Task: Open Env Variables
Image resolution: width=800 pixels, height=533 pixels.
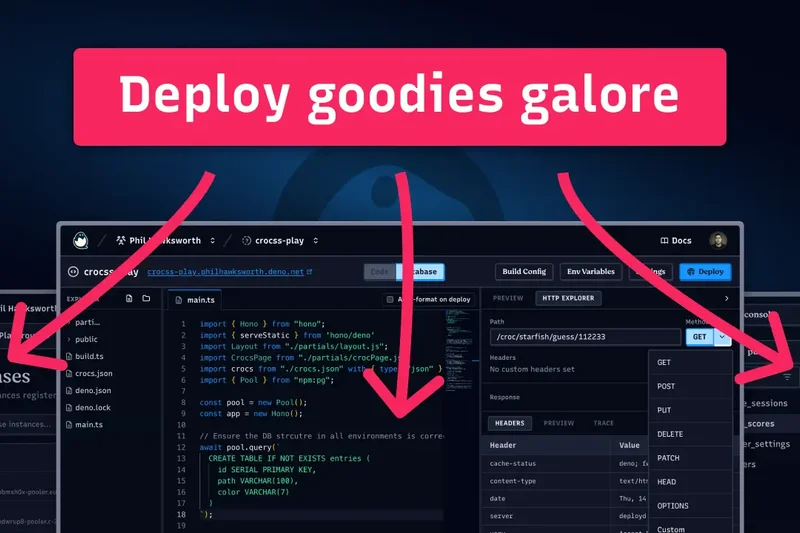Action: coord(590,272)
